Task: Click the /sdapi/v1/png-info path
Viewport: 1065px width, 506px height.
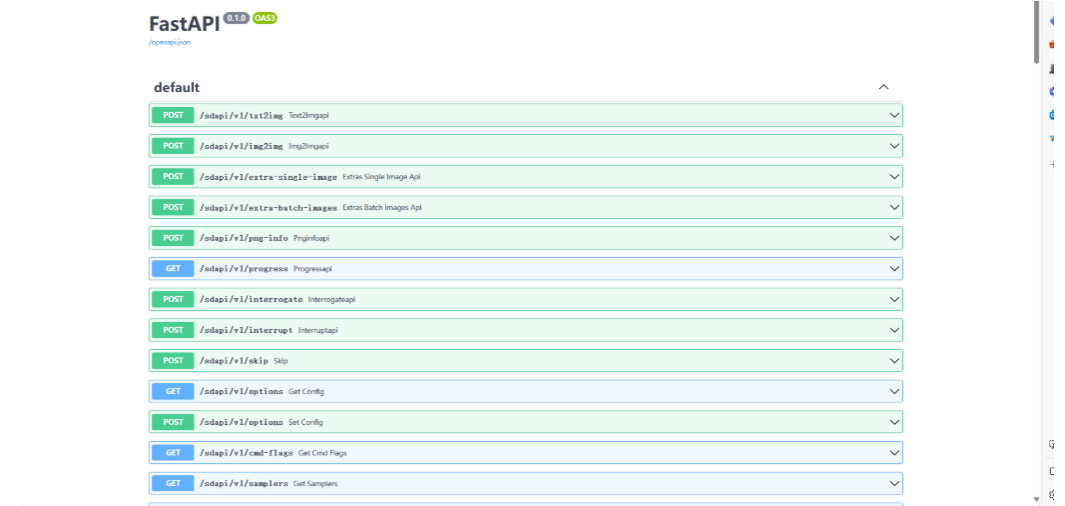Action: [x=244, y=238]
